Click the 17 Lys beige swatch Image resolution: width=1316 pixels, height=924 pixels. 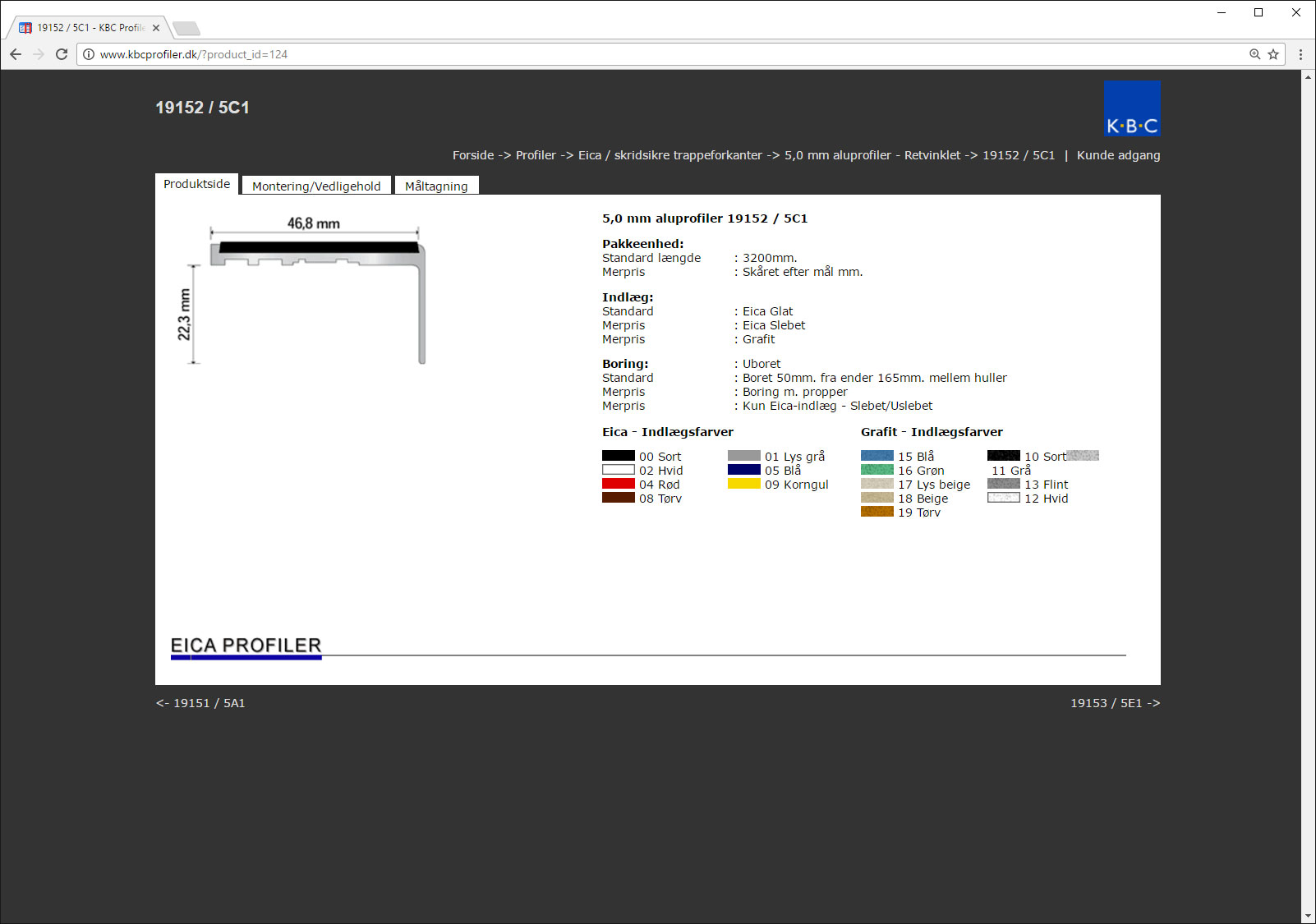click(877, 484)
